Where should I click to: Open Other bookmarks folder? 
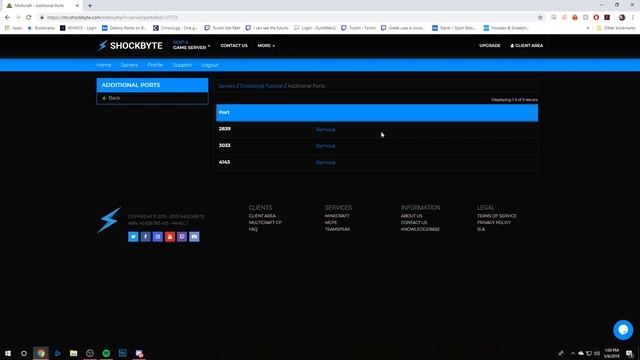[616, 28]
